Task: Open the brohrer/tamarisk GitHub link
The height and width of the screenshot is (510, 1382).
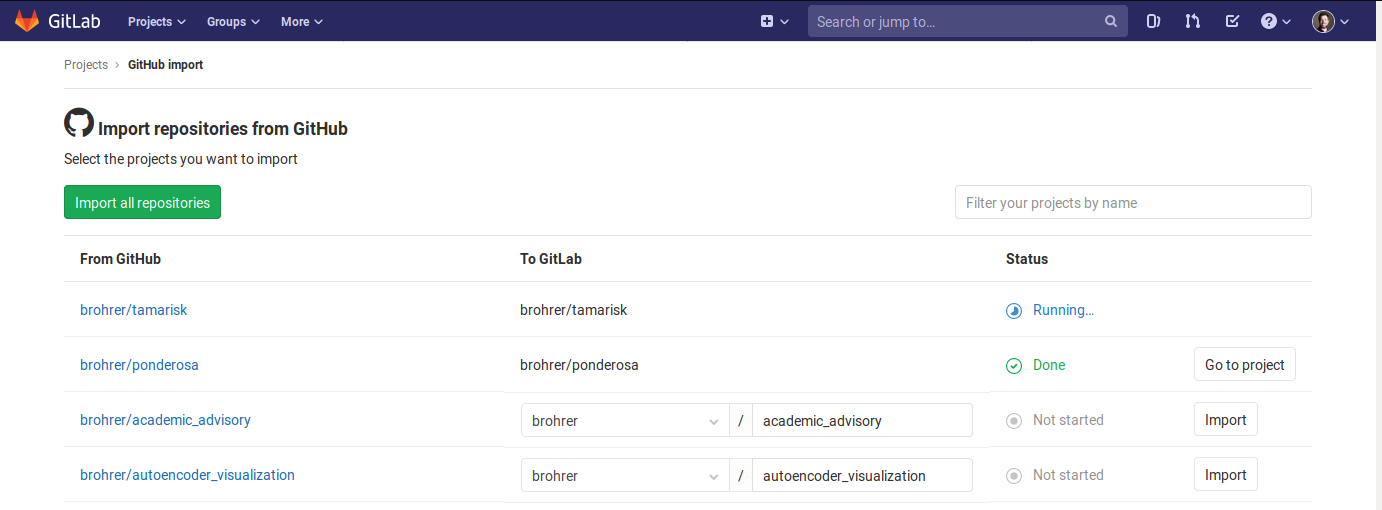Action: tap(134, 310)
